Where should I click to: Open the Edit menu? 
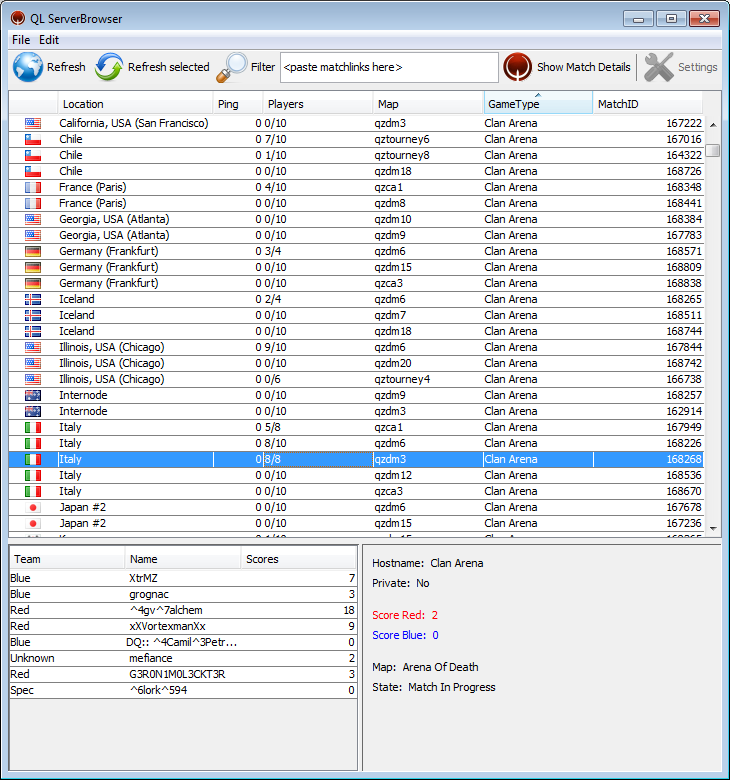(49, 40)
